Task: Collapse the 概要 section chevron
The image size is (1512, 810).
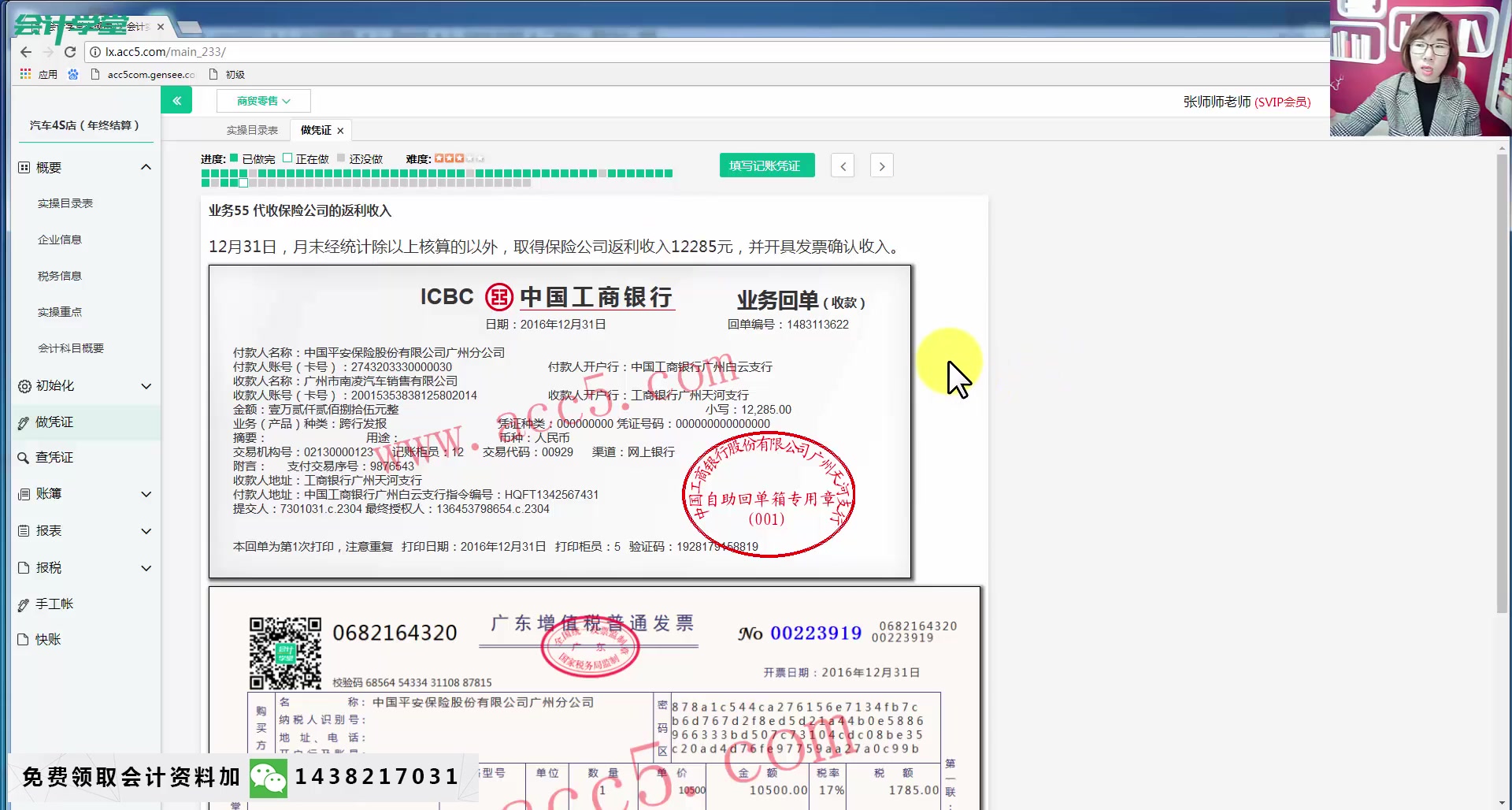Action: (146, 166)
